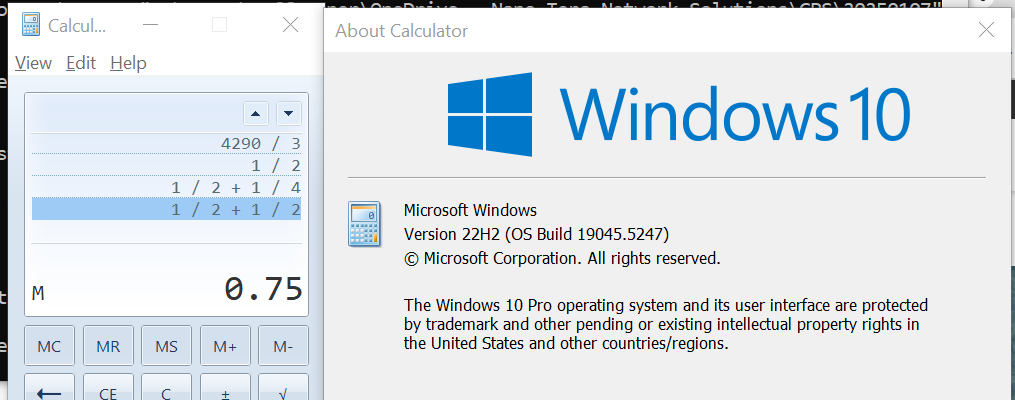
Task: Open the Edit menu in Calculator
Action: pyautogui.click(x=81, y=63)
